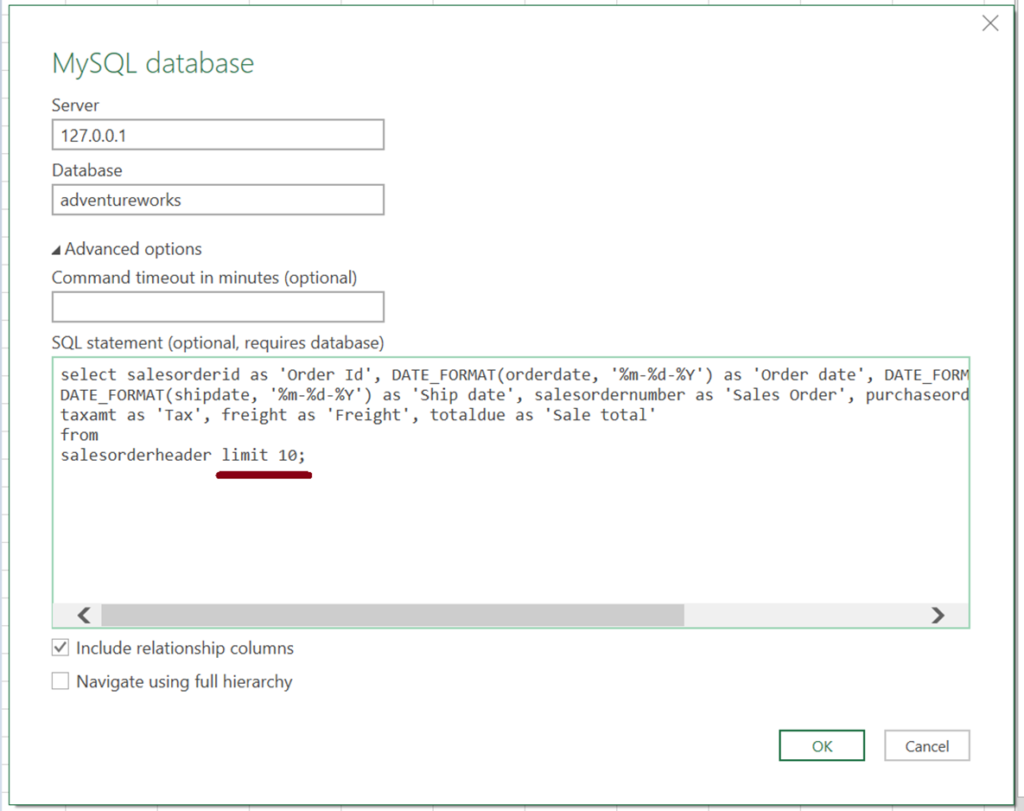The image size is (1024, 811).
Task: Enable Navigate using full hierarchy
Action: 60,681
